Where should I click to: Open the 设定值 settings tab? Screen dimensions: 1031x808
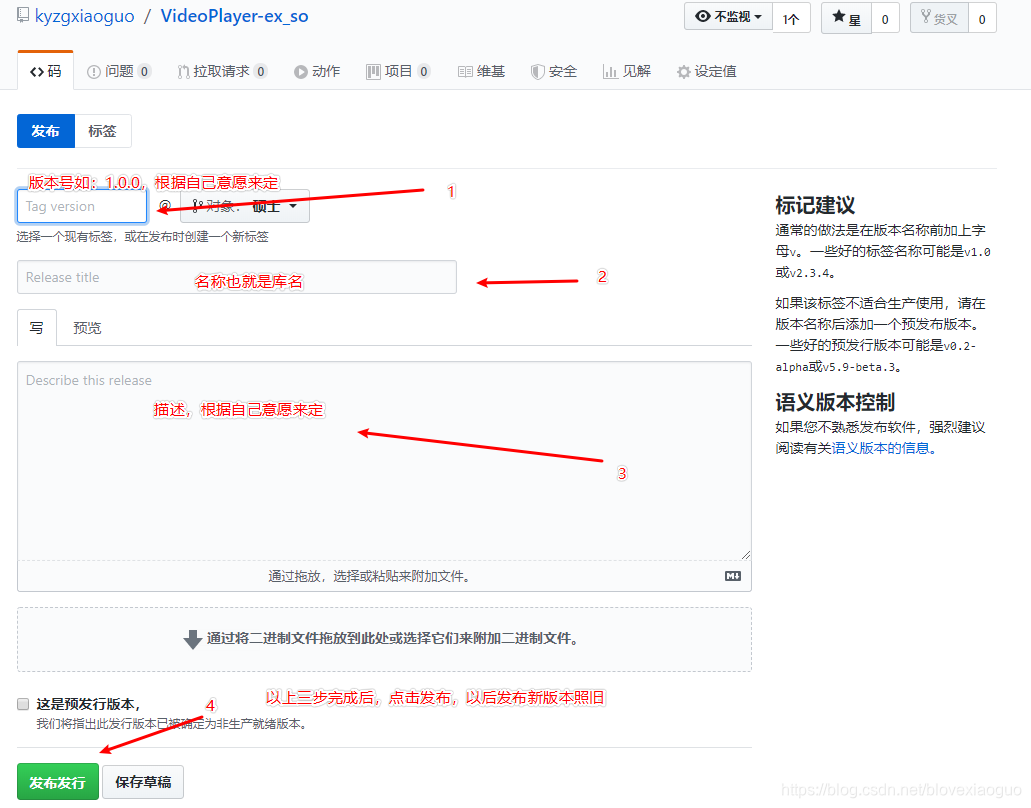pos(707,71)
